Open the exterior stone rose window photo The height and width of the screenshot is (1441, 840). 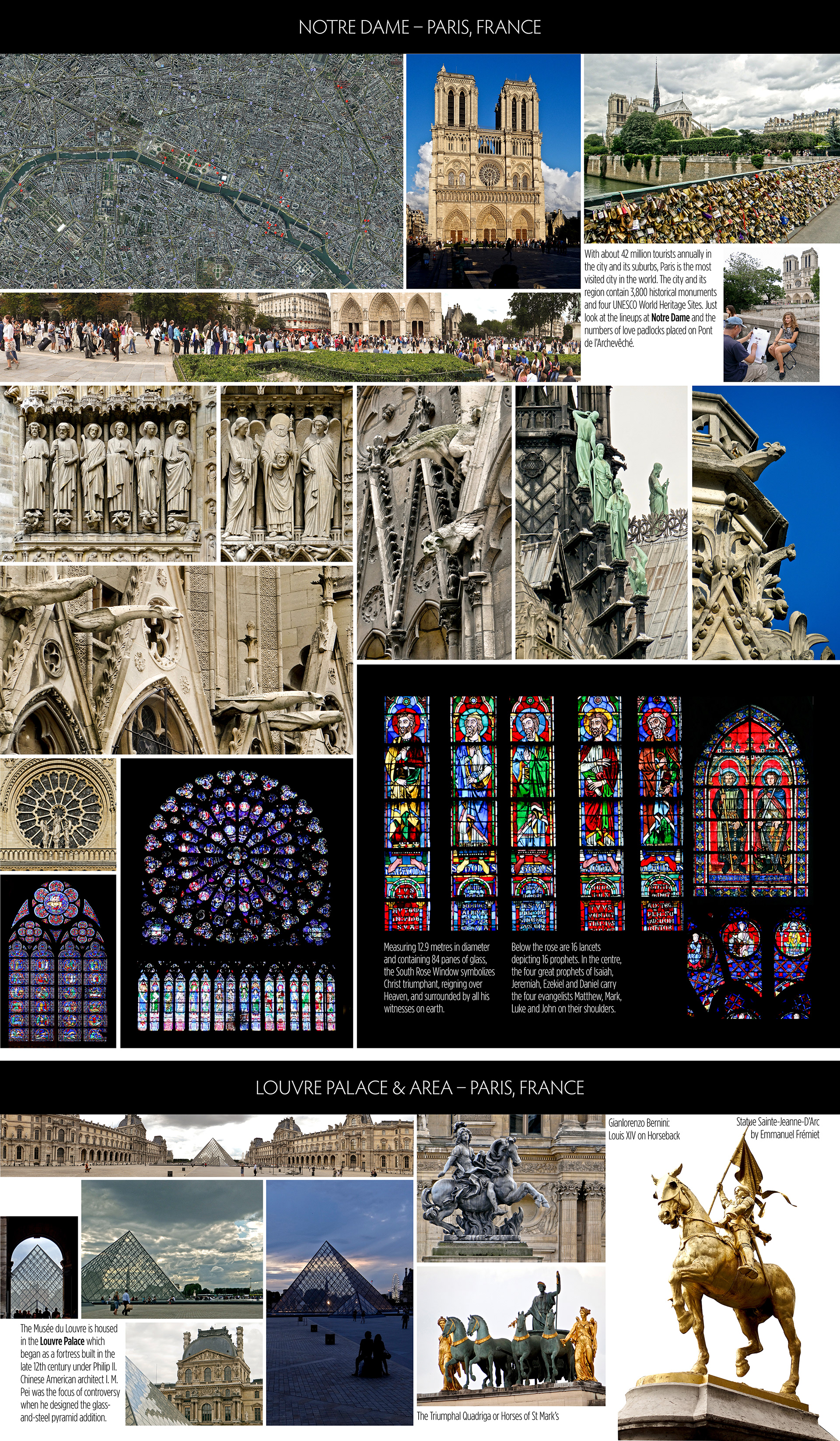tap(58, 814)
